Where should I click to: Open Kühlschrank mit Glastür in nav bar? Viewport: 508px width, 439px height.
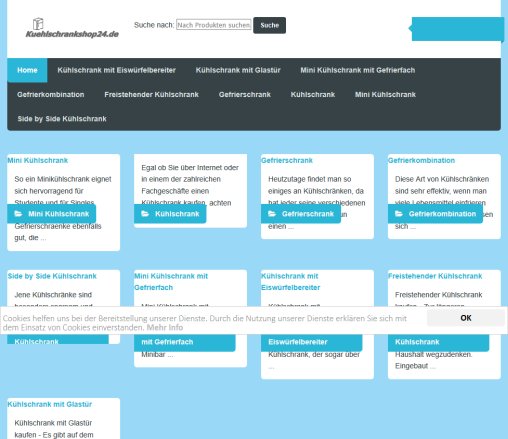point(238,70)
